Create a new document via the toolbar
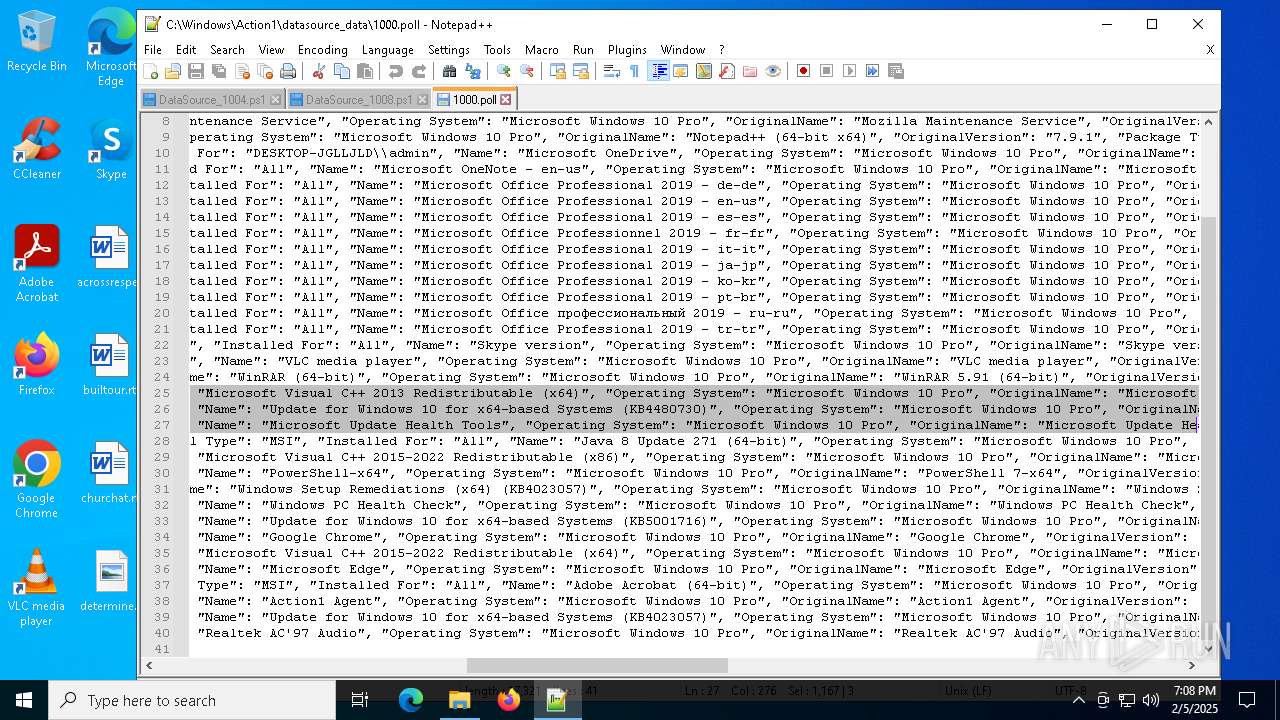The width and height of the screenshot is (1280, 720). 151,71
